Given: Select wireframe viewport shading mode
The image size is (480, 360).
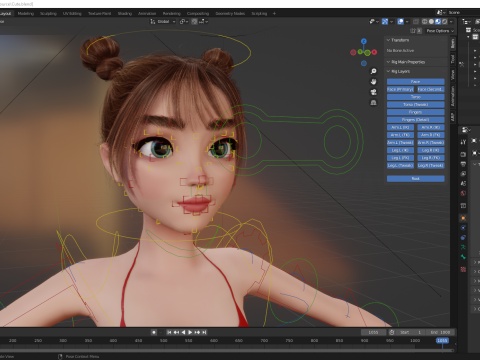Looking at the screenshot, I should pos(424,21).
